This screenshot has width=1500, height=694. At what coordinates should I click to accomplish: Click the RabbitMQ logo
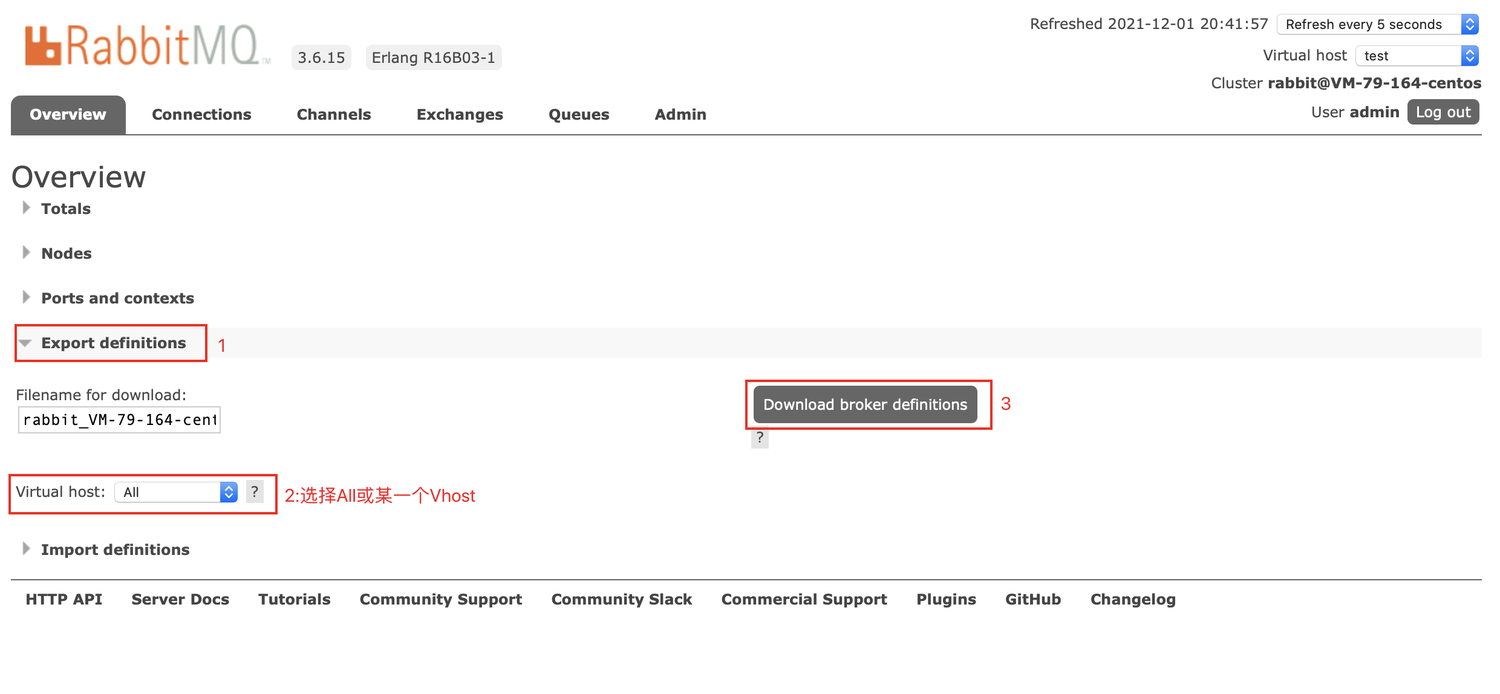point(147,47)
